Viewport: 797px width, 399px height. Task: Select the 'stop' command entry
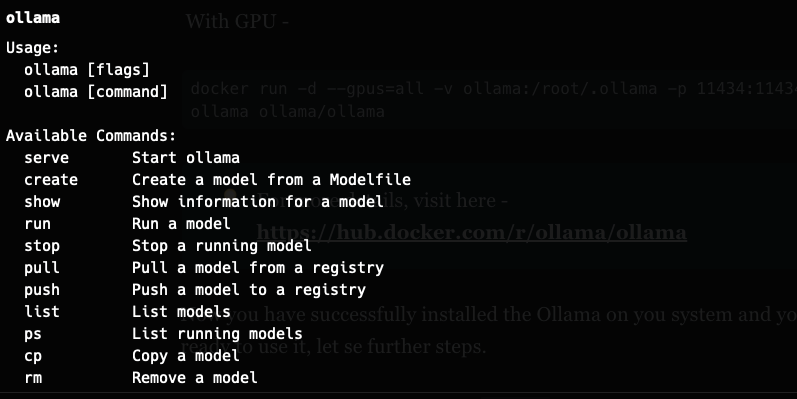(42, 245)
